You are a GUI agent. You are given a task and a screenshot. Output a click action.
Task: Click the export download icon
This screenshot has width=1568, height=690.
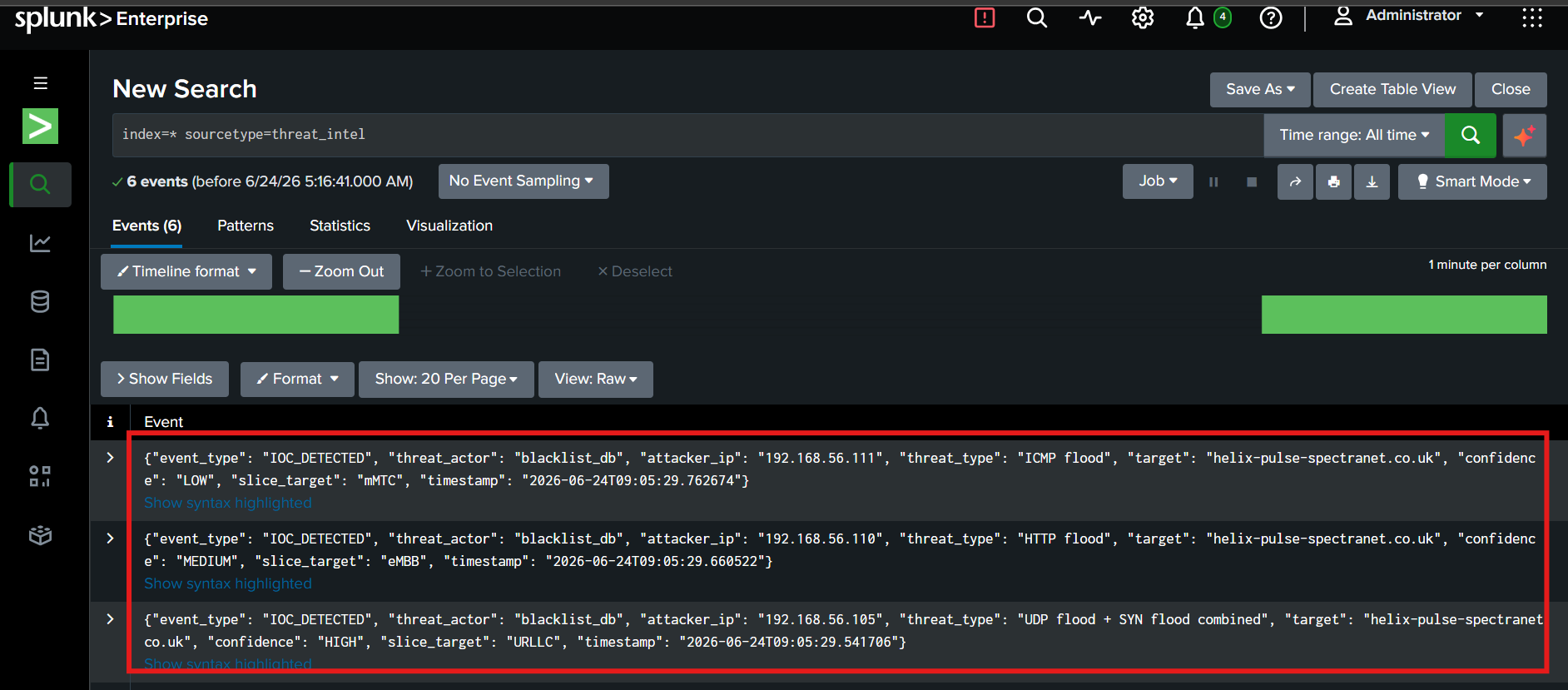pyautogui.click(x=1372, y=181)
